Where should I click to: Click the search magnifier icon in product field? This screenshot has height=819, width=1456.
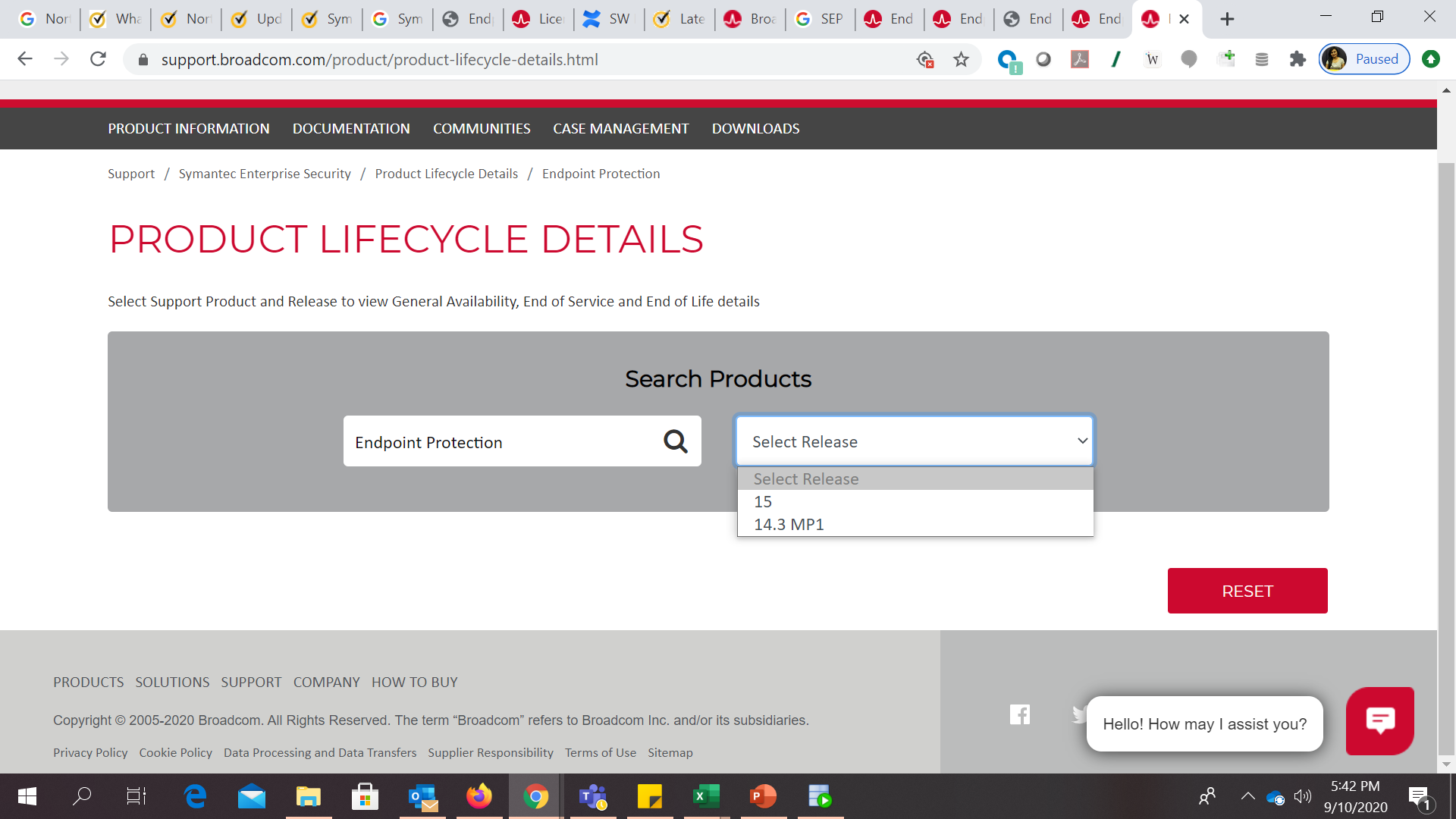[x=675, y=441]
